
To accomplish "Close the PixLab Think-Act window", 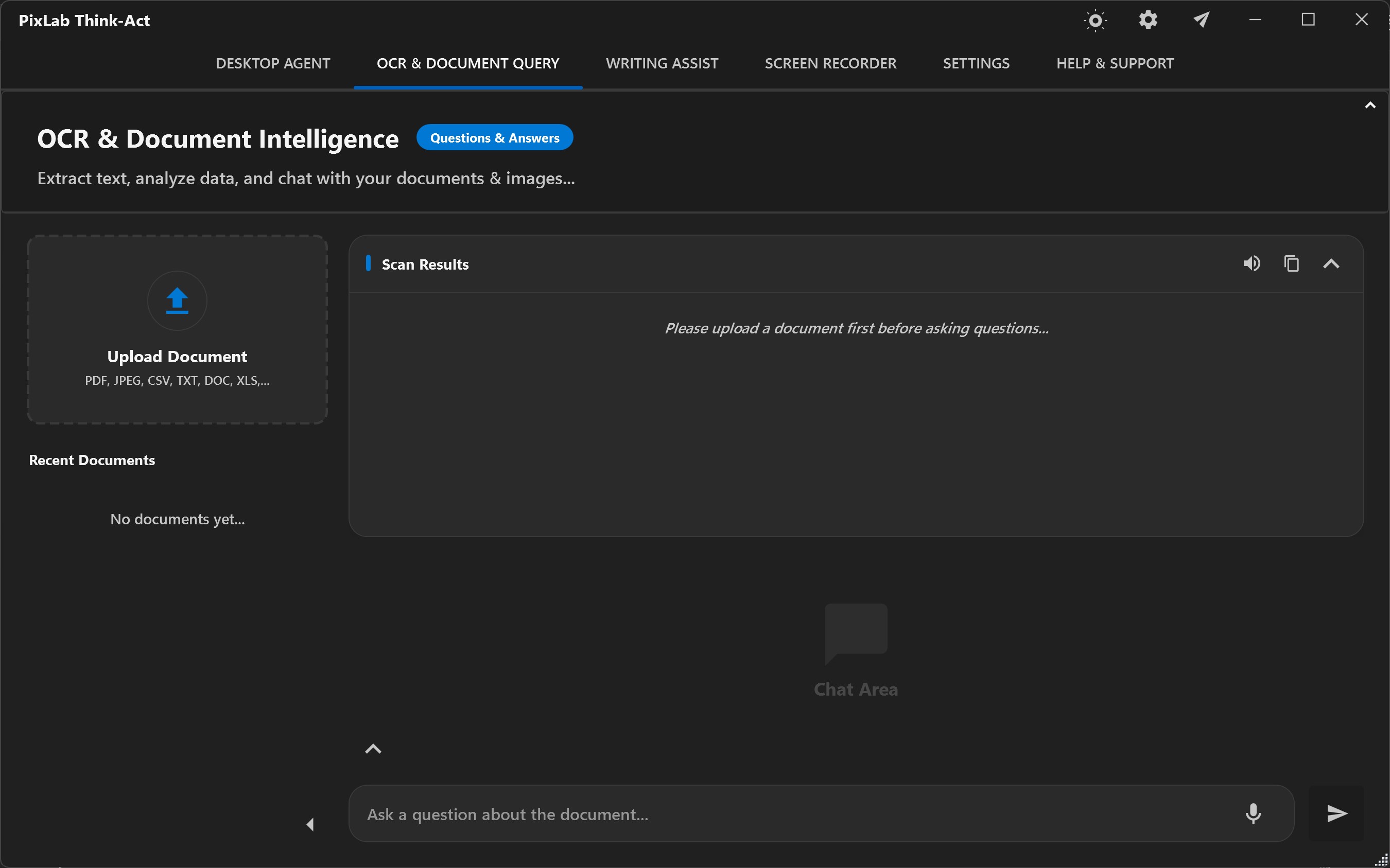I will point(1361,20).
